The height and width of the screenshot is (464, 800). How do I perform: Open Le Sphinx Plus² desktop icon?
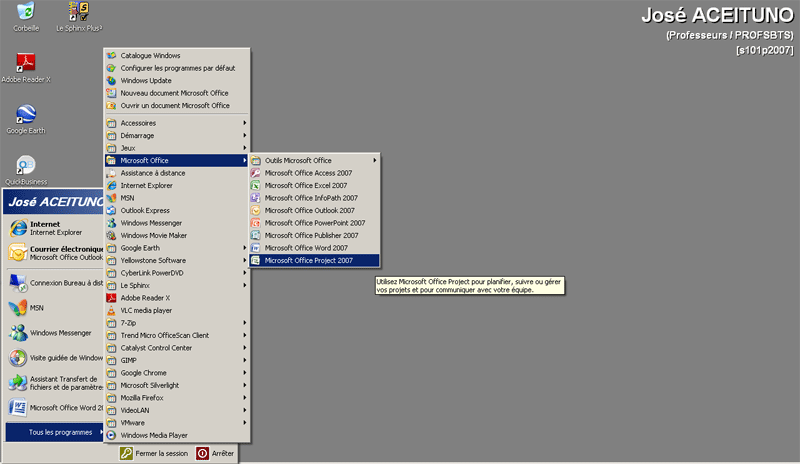[x=77, y=12]
